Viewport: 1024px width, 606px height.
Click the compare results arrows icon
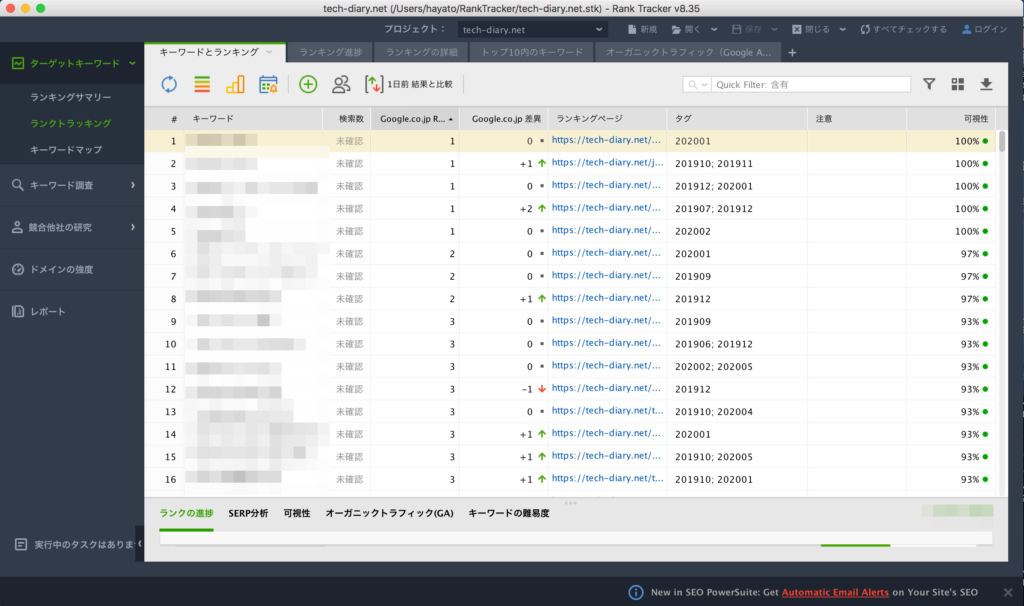coord(374,84)
